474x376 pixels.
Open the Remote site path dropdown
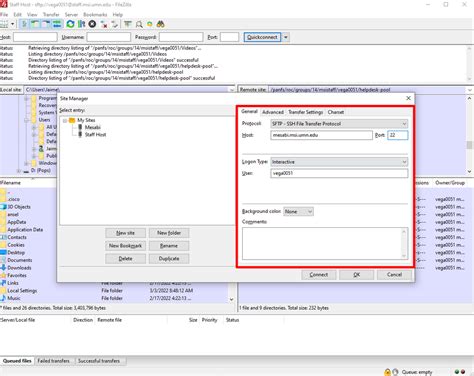[x=470, y=90]
